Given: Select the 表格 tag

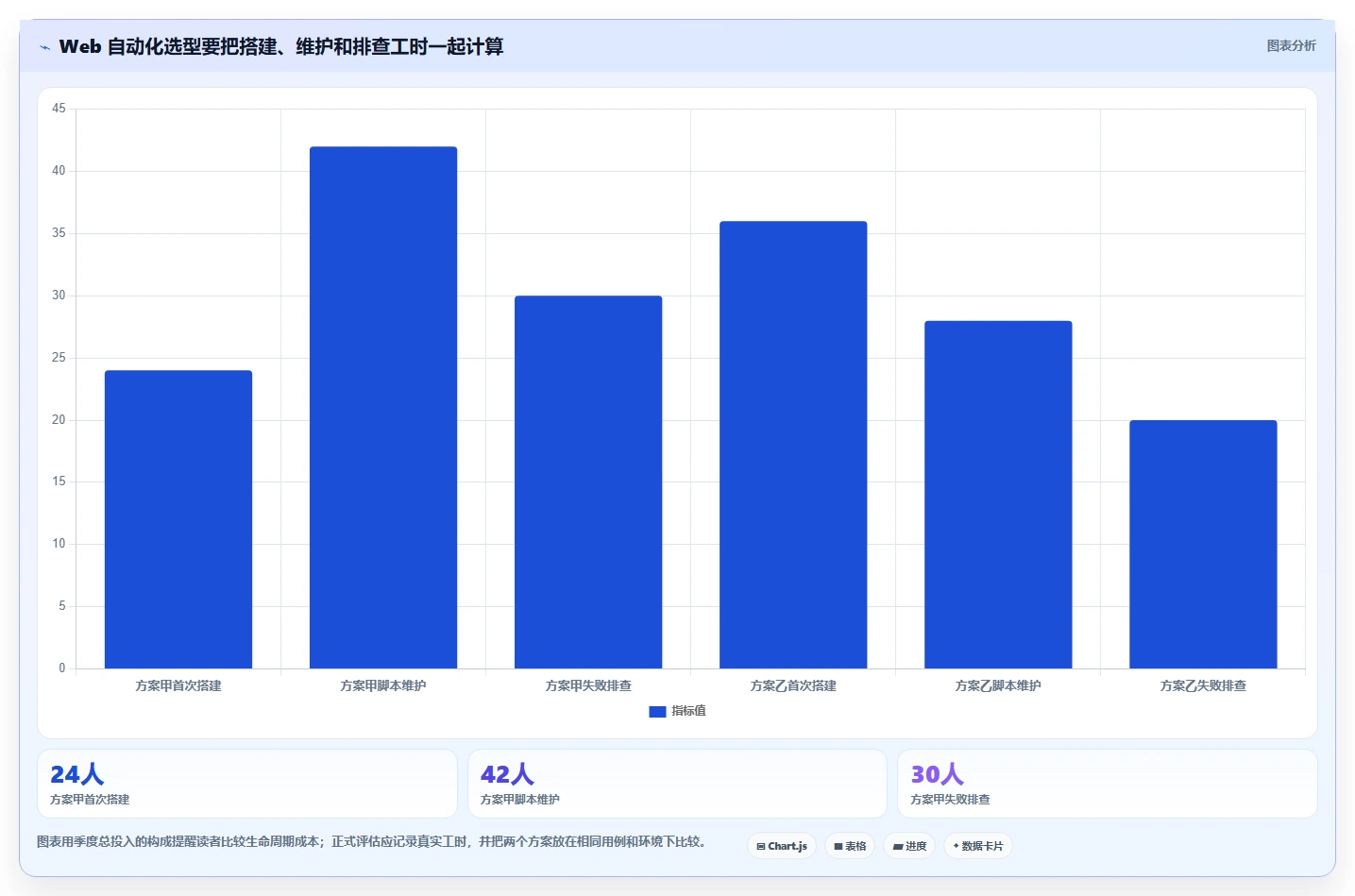Looking at the screenshot, I should [x=850, y=846].
